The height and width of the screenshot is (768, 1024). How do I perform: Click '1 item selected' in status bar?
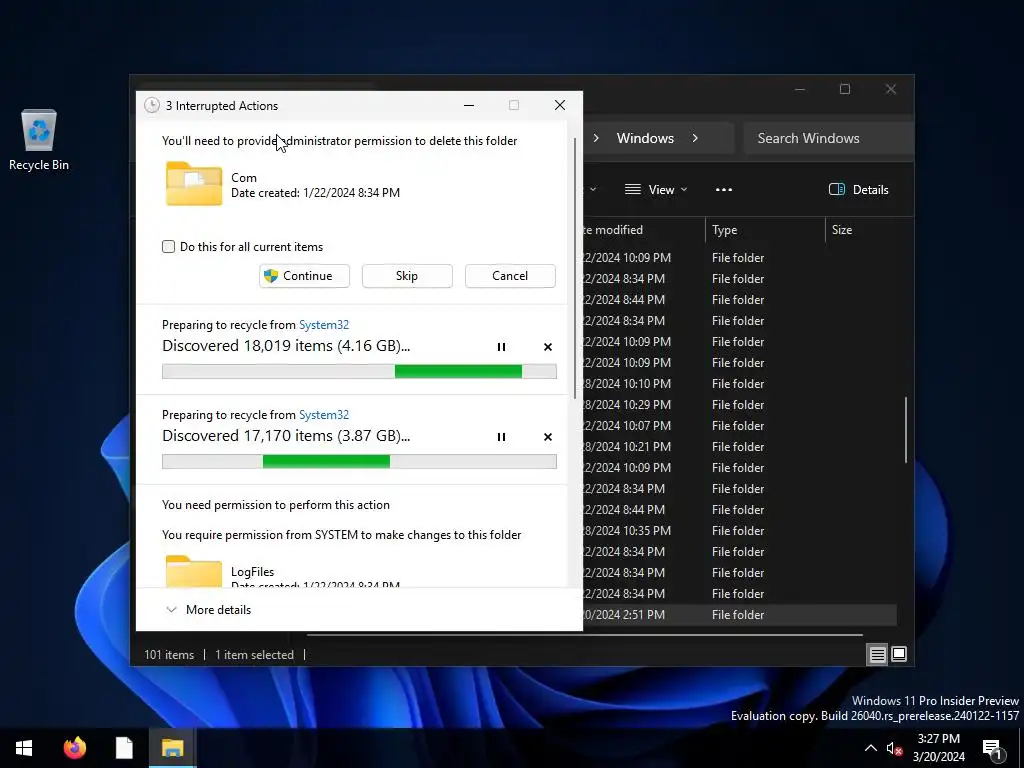coord(255,654)
